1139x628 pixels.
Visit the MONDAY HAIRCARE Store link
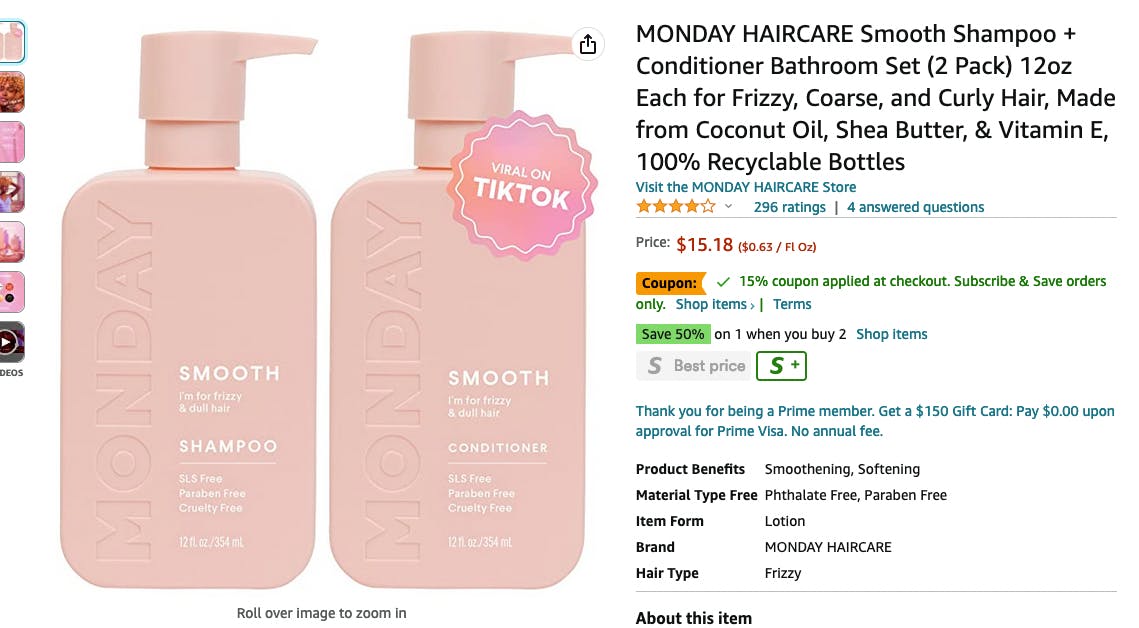pyautogui.click(x=746, y=187)
